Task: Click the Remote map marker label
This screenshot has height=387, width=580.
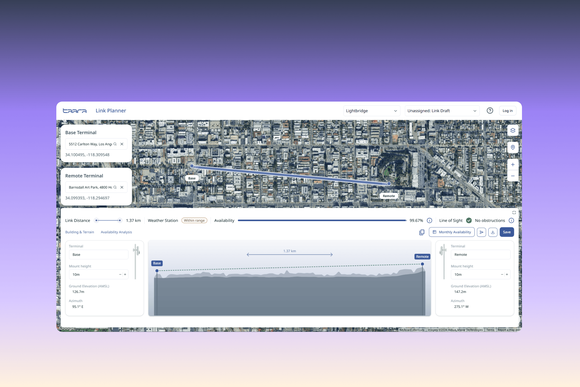Action: coord(389,196)
